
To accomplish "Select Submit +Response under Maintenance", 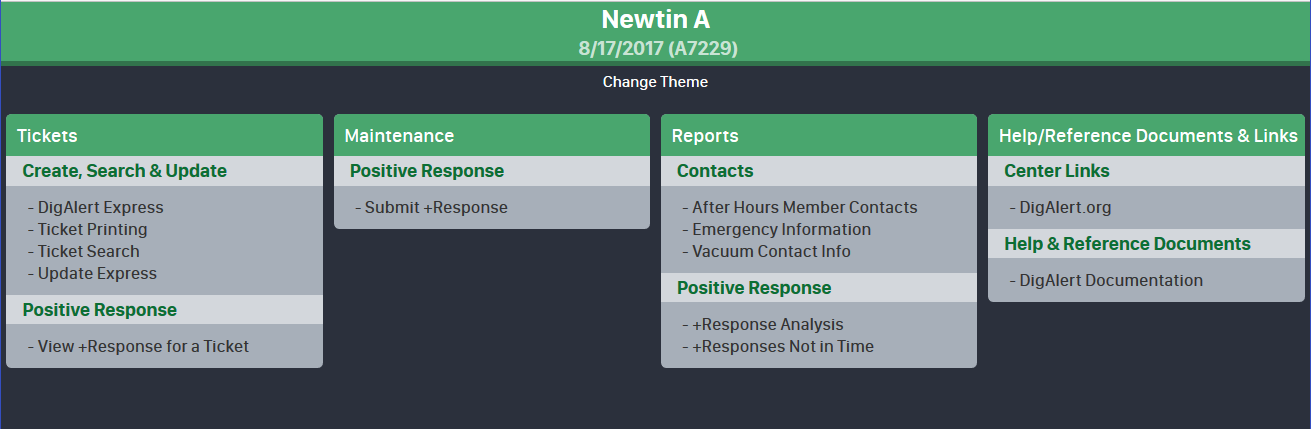I will click(436, 208).
